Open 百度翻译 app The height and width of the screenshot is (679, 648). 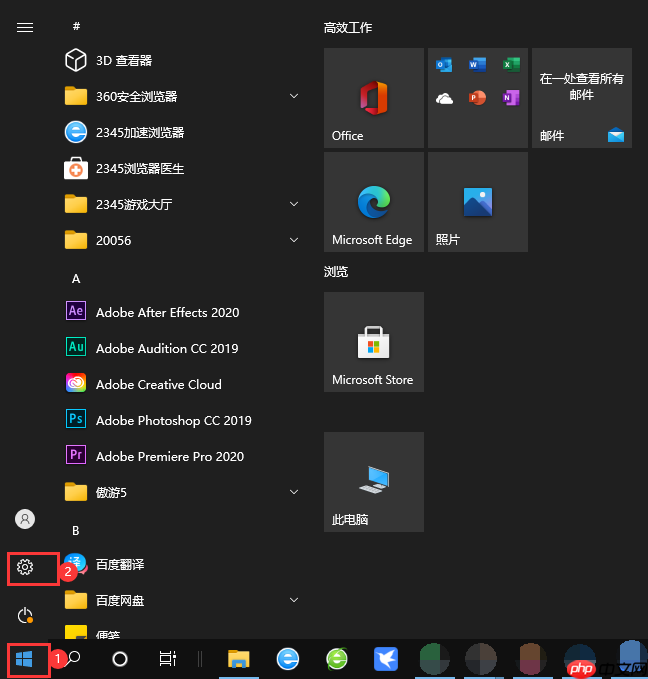tap(182, 564)
